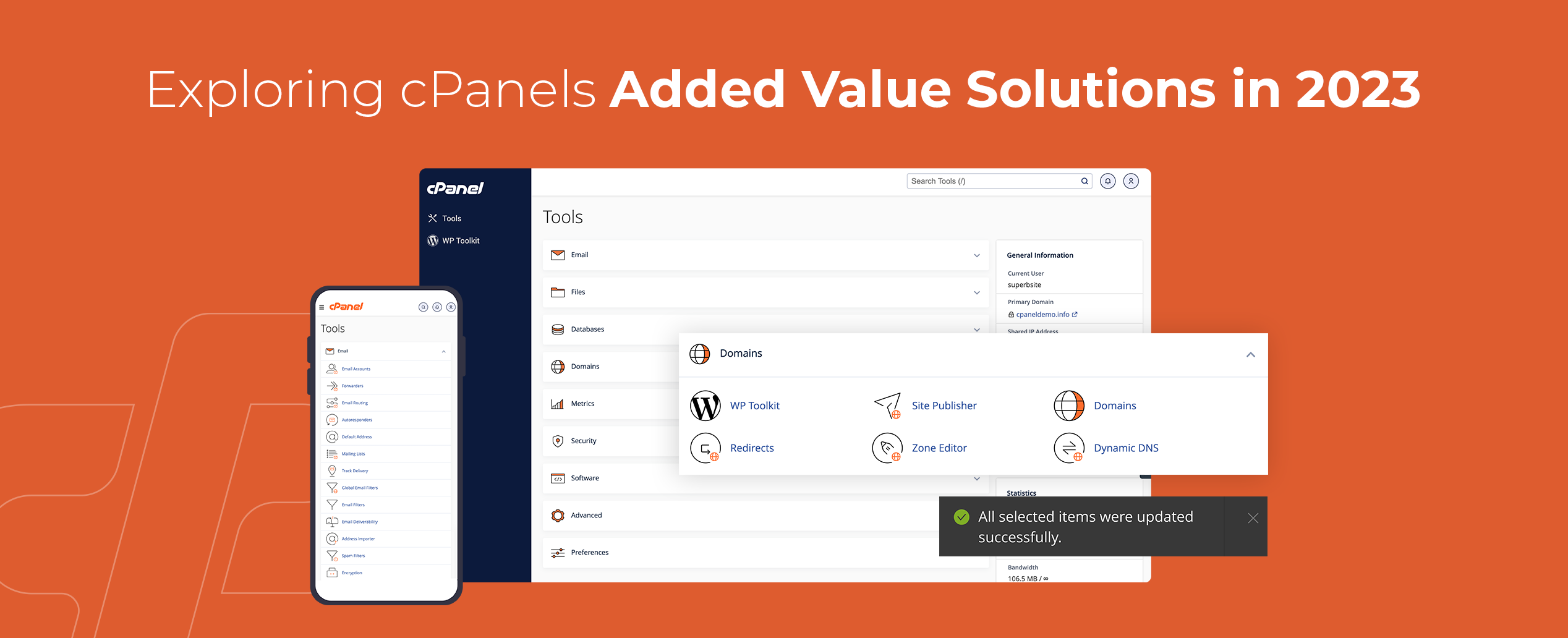Open WP Toolkit WordPress icon in Domains panel
This screenshot has height=638, width=1568.
705,406
